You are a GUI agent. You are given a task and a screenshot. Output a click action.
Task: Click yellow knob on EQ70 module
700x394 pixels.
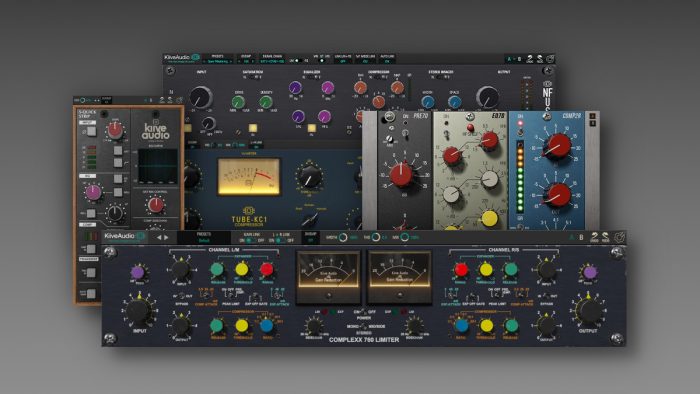489,219
